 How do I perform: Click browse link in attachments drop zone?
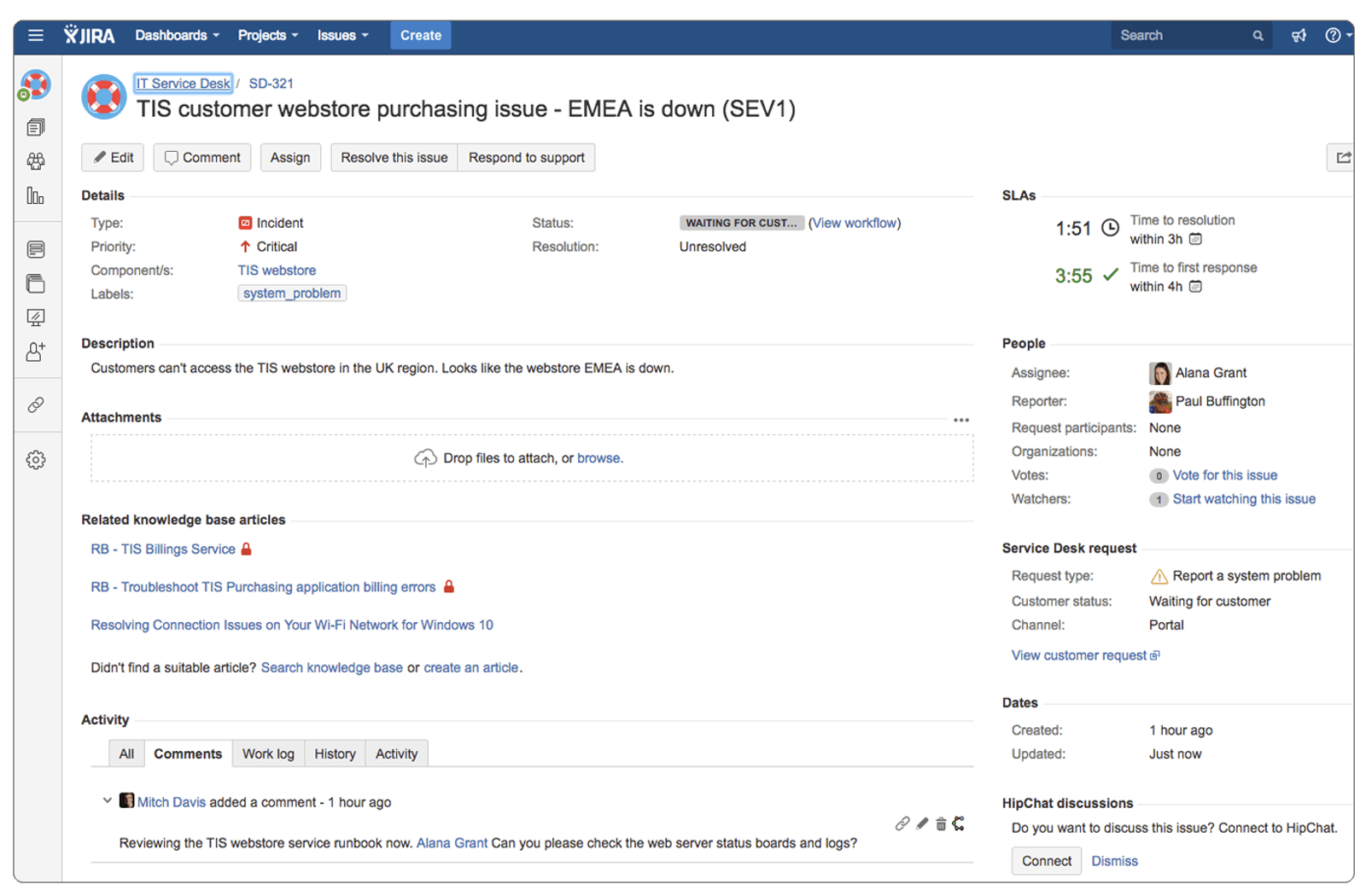coord(598,458)
